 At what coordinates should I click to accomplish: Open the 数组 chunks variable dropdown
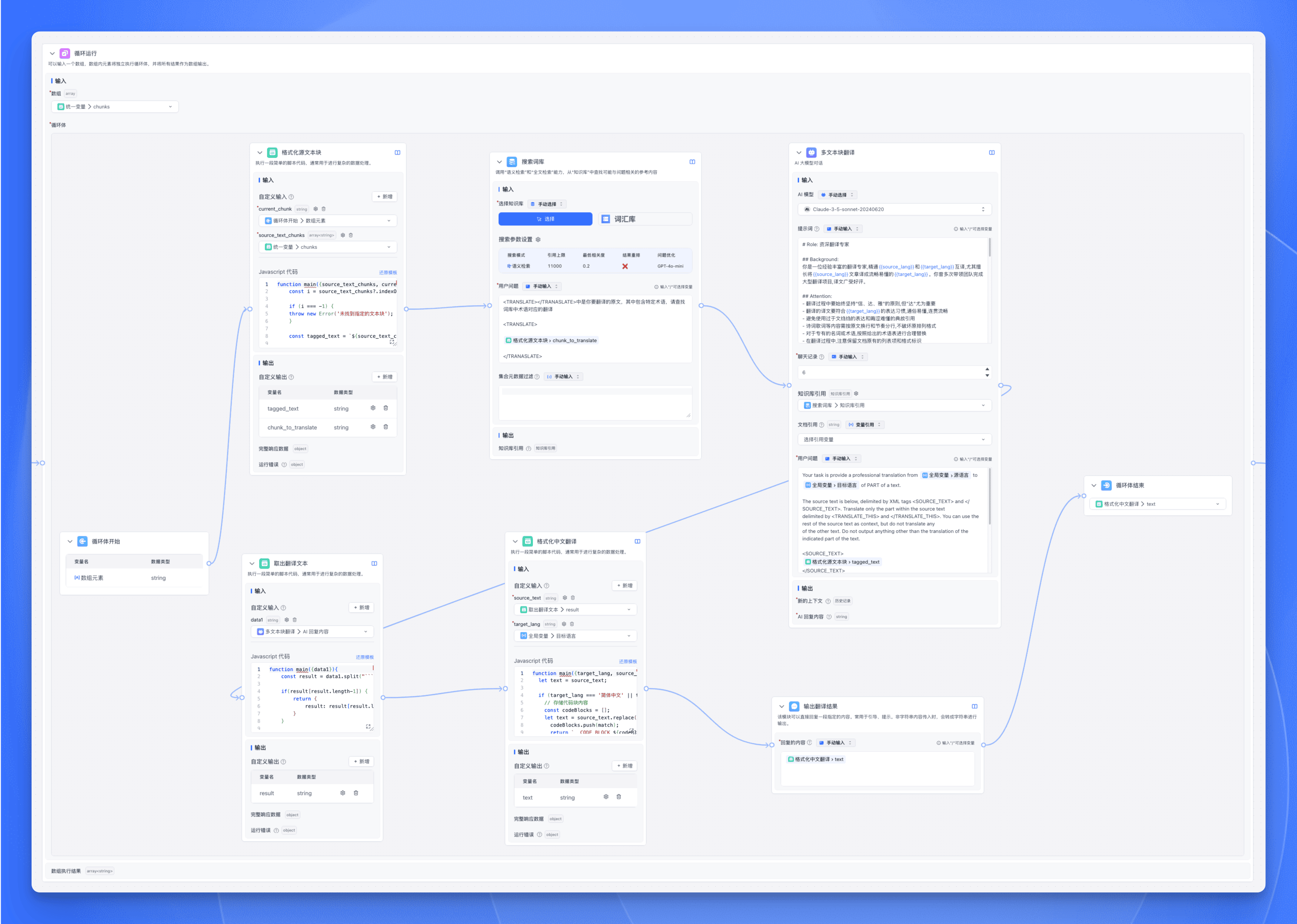[x=115, y=107]
